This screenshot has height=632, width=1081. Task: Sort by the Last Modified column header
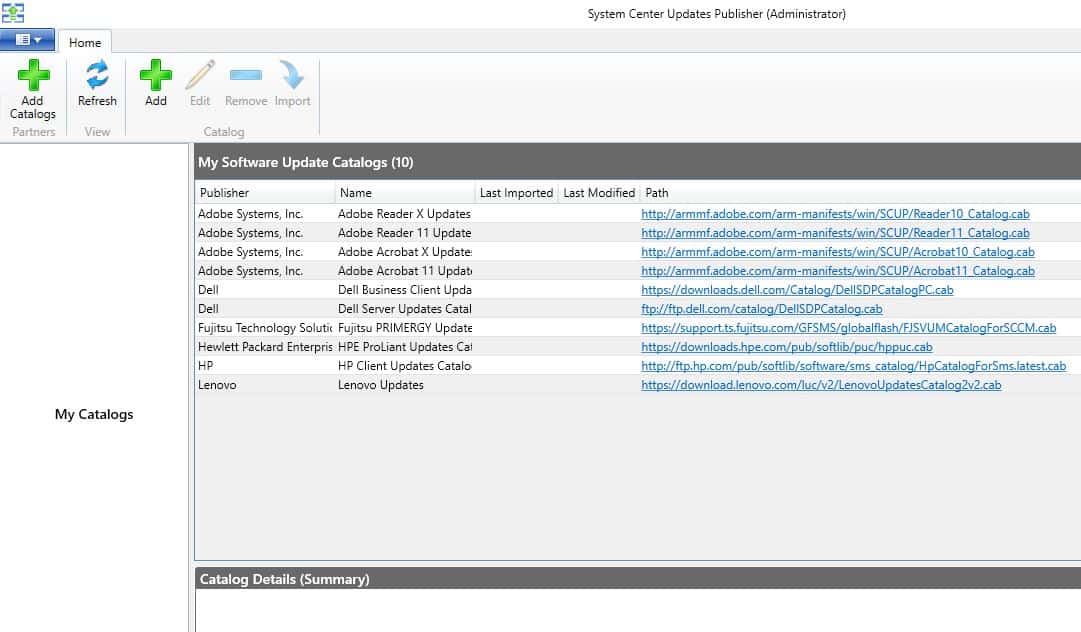pos(599,193)
